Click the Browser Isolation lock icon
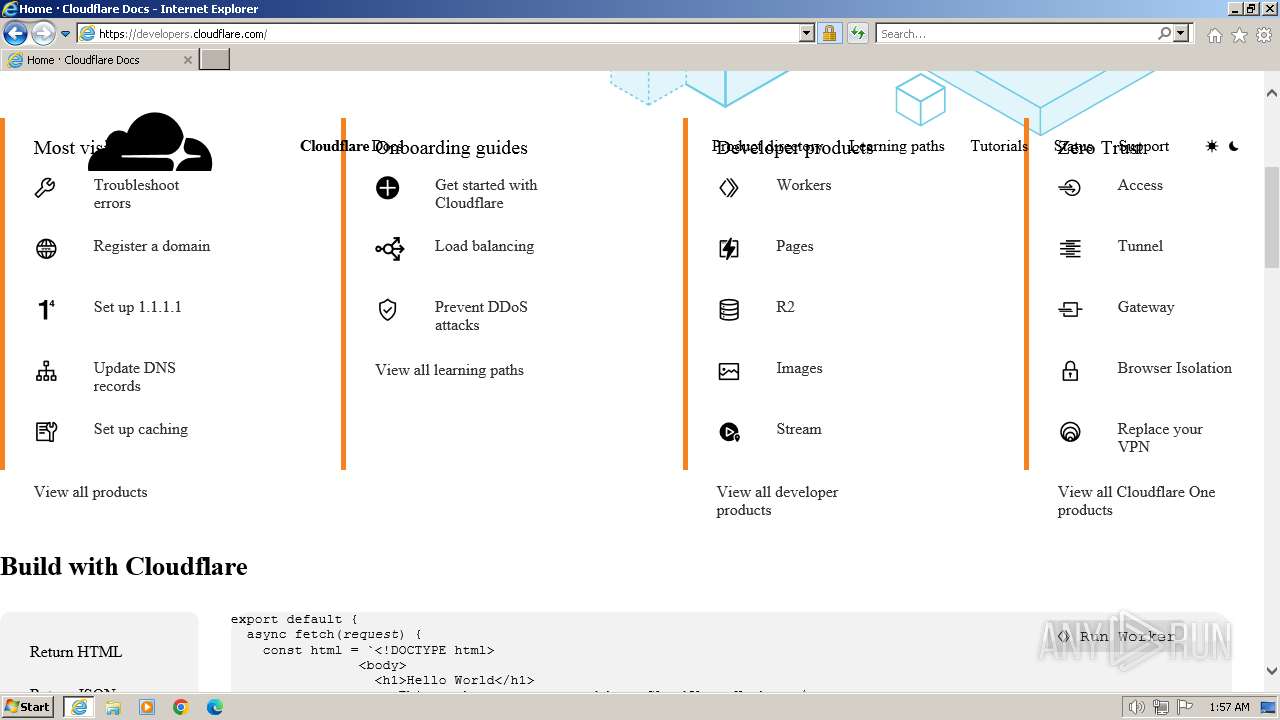The height and width of the screenshot is (720, 1280). (x=1070, y=371)
